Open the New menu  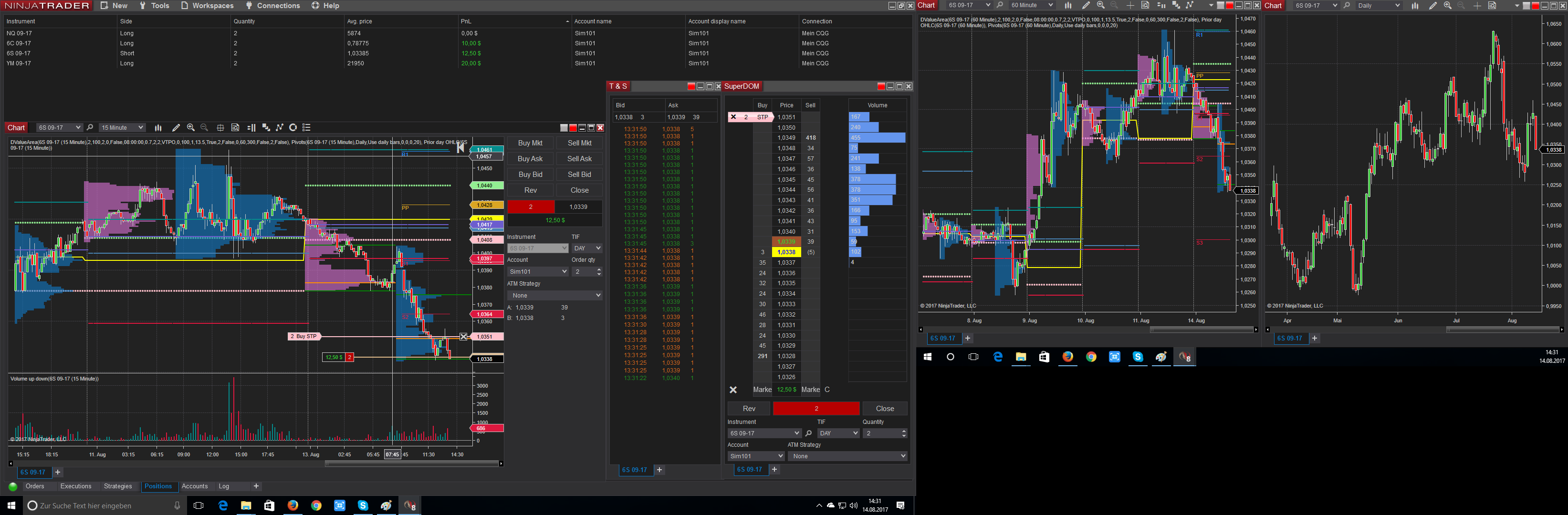[x=114, y=5]
